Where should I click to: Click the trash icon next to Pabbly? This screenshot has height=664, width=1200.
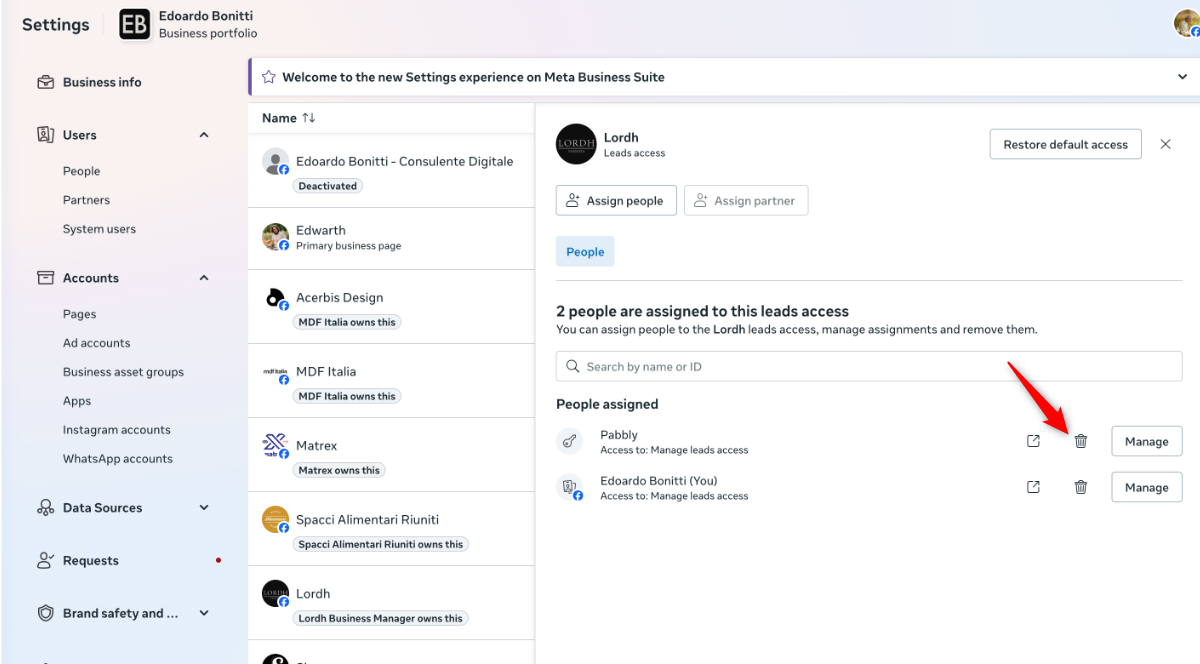pos(1080,441)
